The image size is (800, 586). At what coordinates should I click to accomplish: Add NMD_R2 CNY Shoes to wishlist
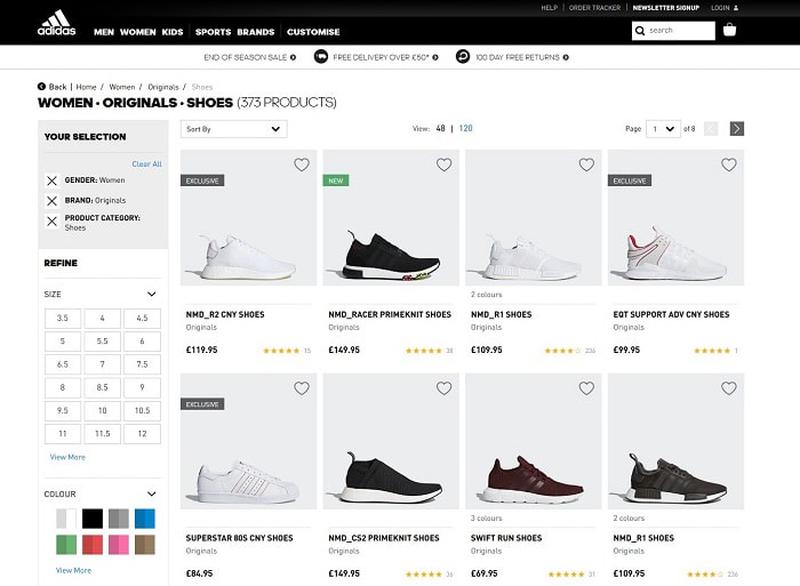(x=302, y=165)
